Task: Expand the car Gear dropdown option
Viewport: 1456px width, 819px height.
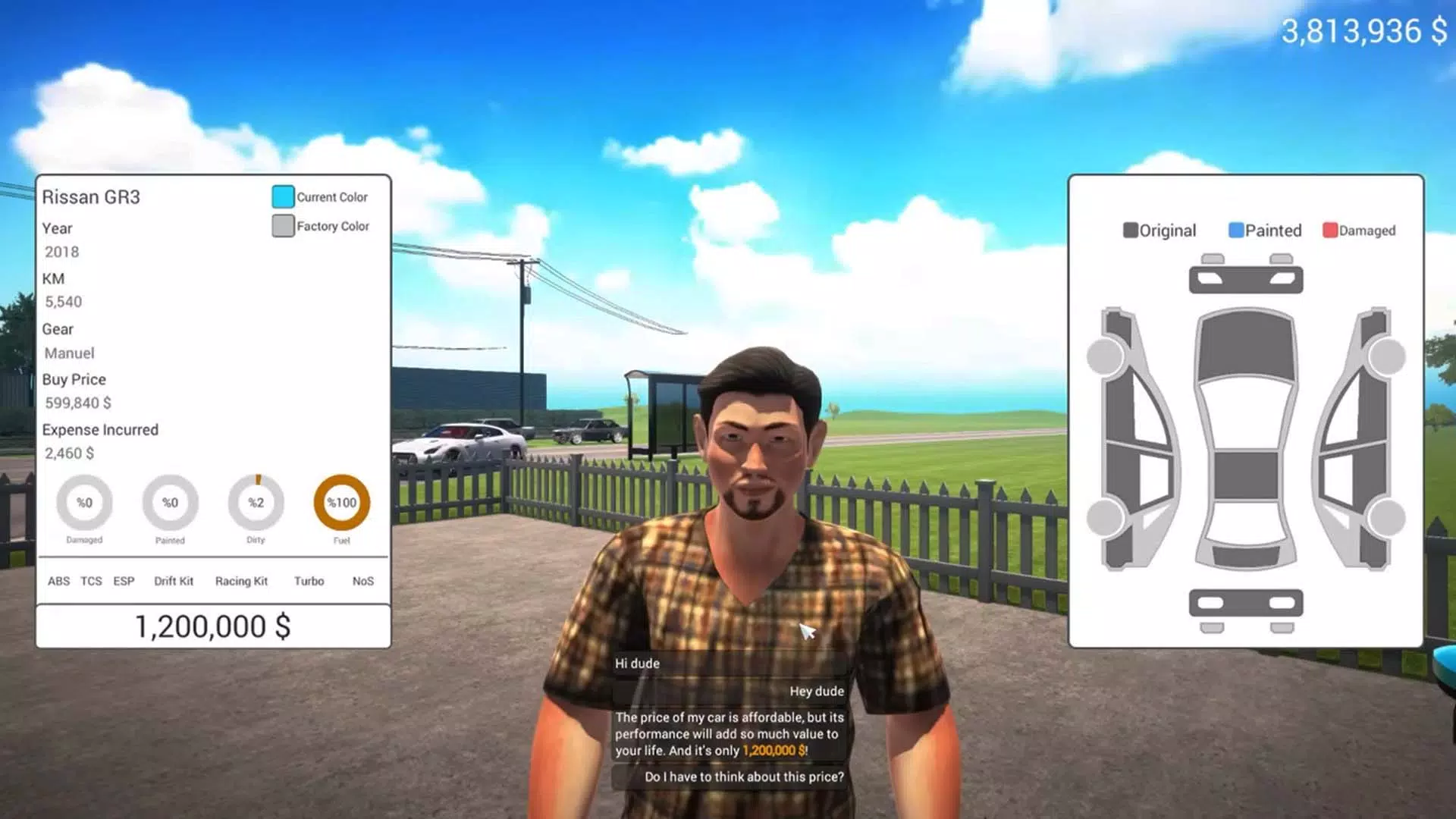Action: (68, 352)
